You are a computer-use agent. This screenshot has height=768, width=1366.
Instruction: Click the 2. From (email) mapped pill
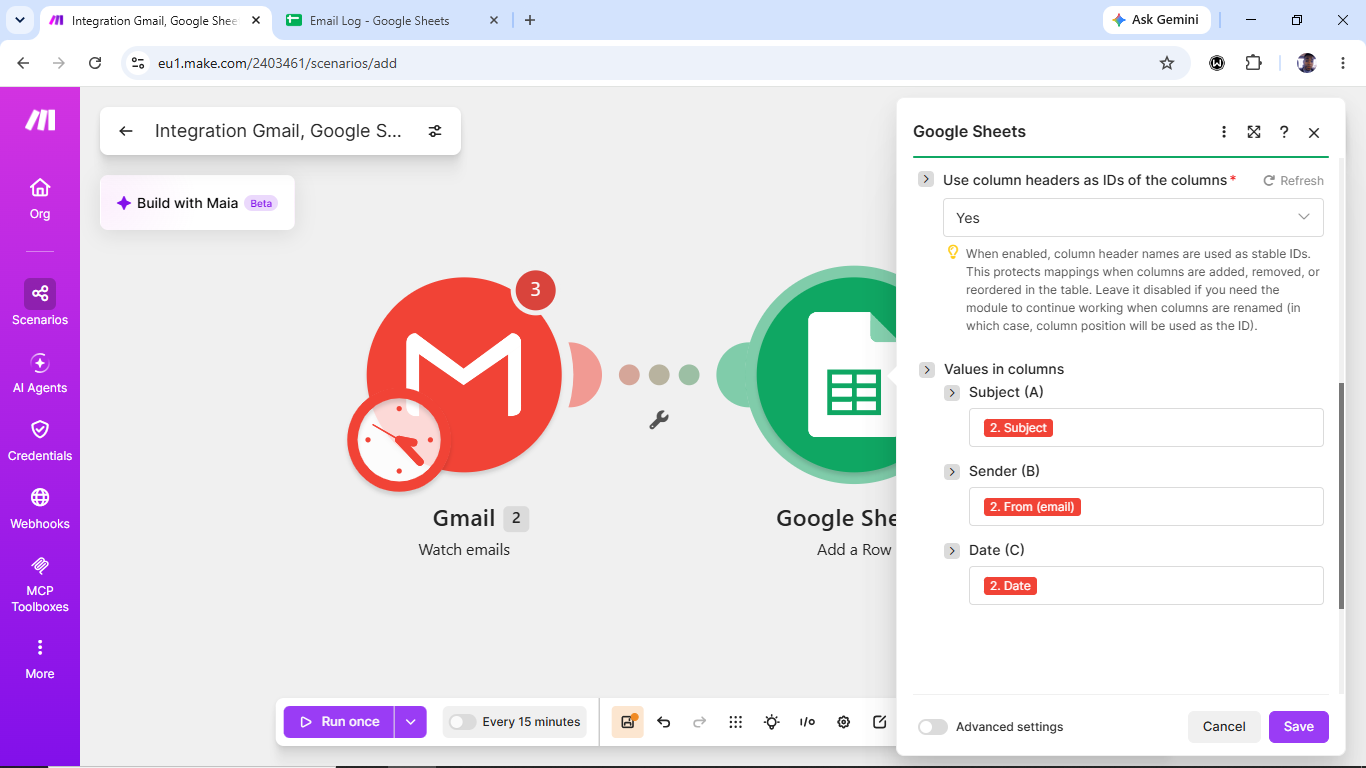point(1032,507)
